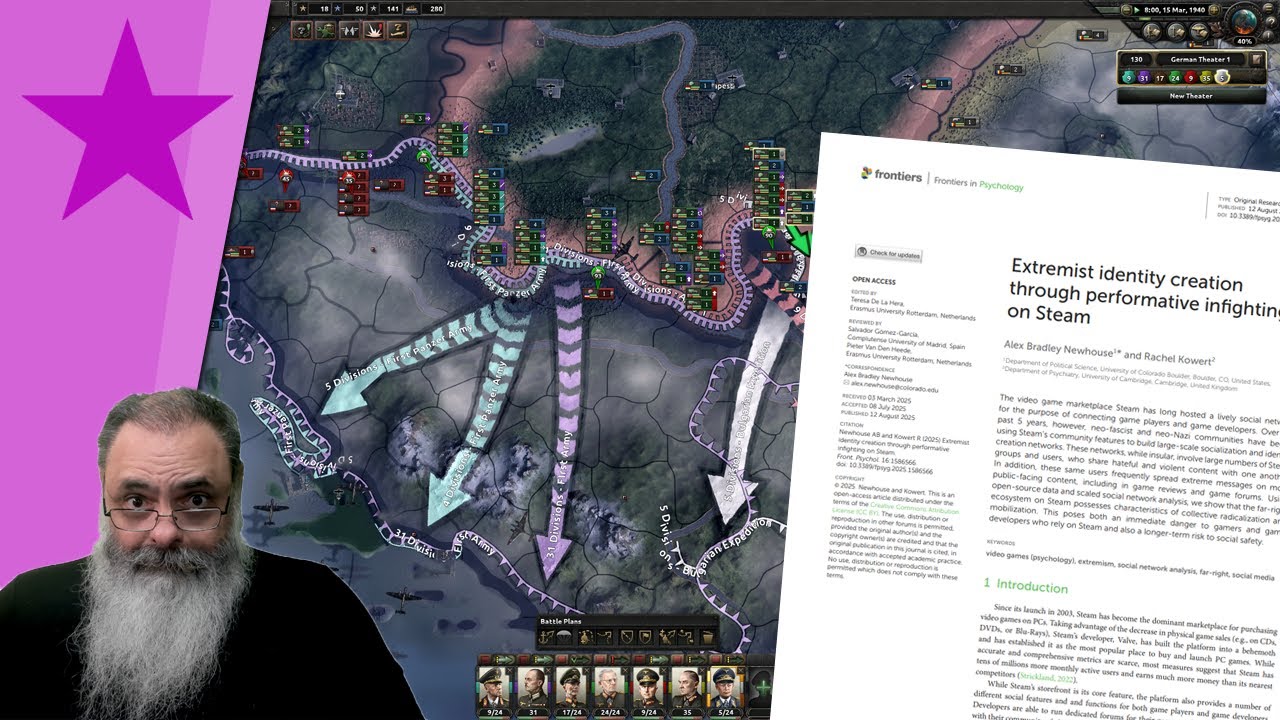Click the exclamation mark button below help
Viewport: 1280px width, 720px height.
[1268, 36]
